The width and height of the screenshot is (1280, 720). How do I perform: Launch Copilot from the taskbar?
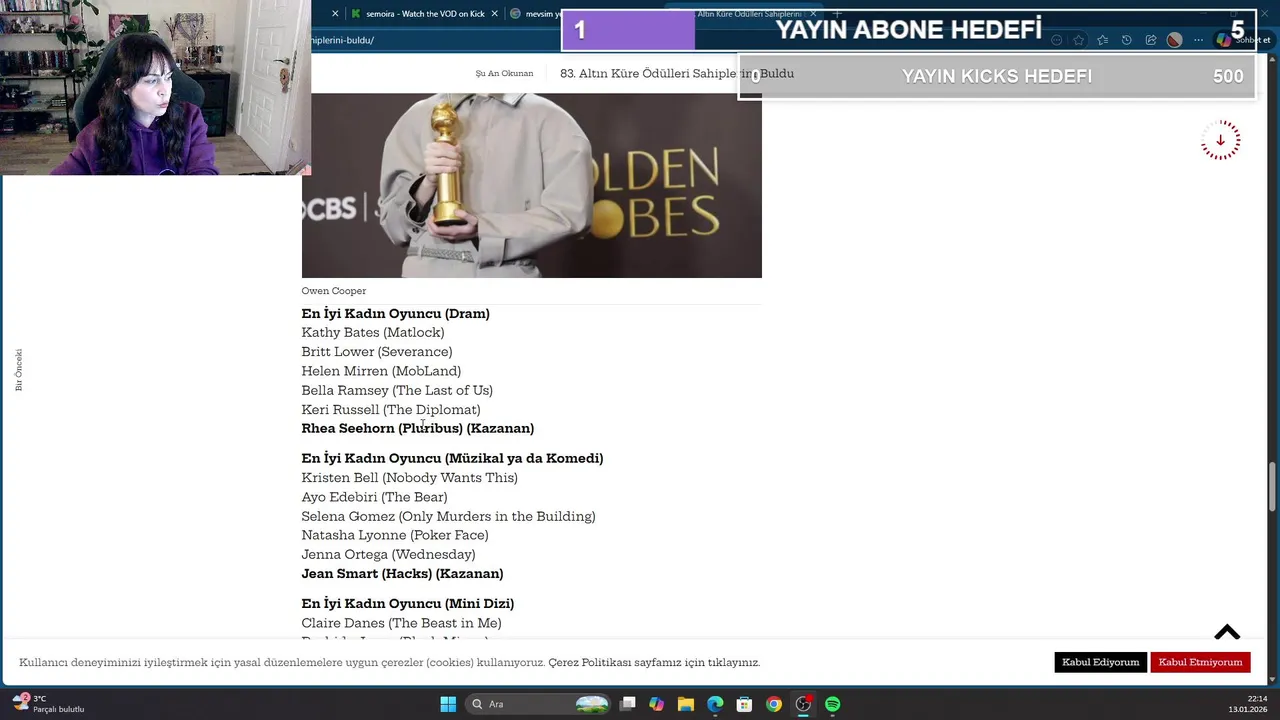coord(657,704)
